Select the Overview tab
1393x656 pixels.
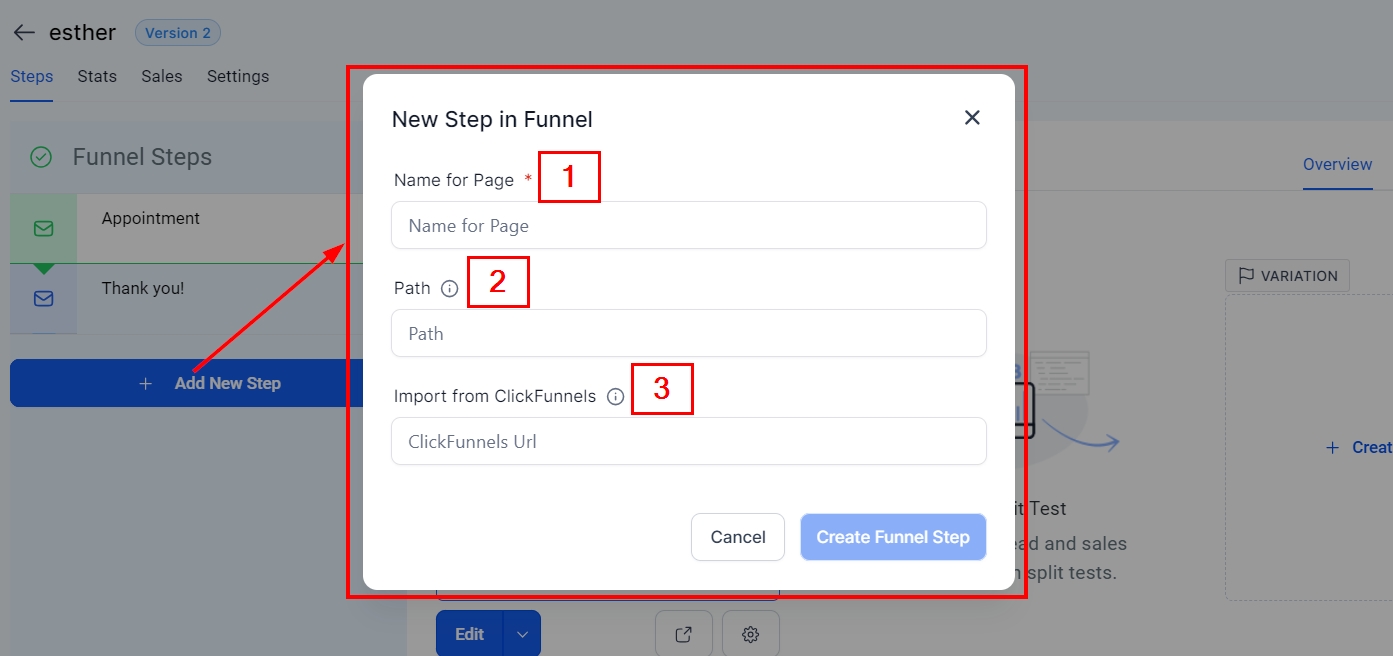point(1337,164)
